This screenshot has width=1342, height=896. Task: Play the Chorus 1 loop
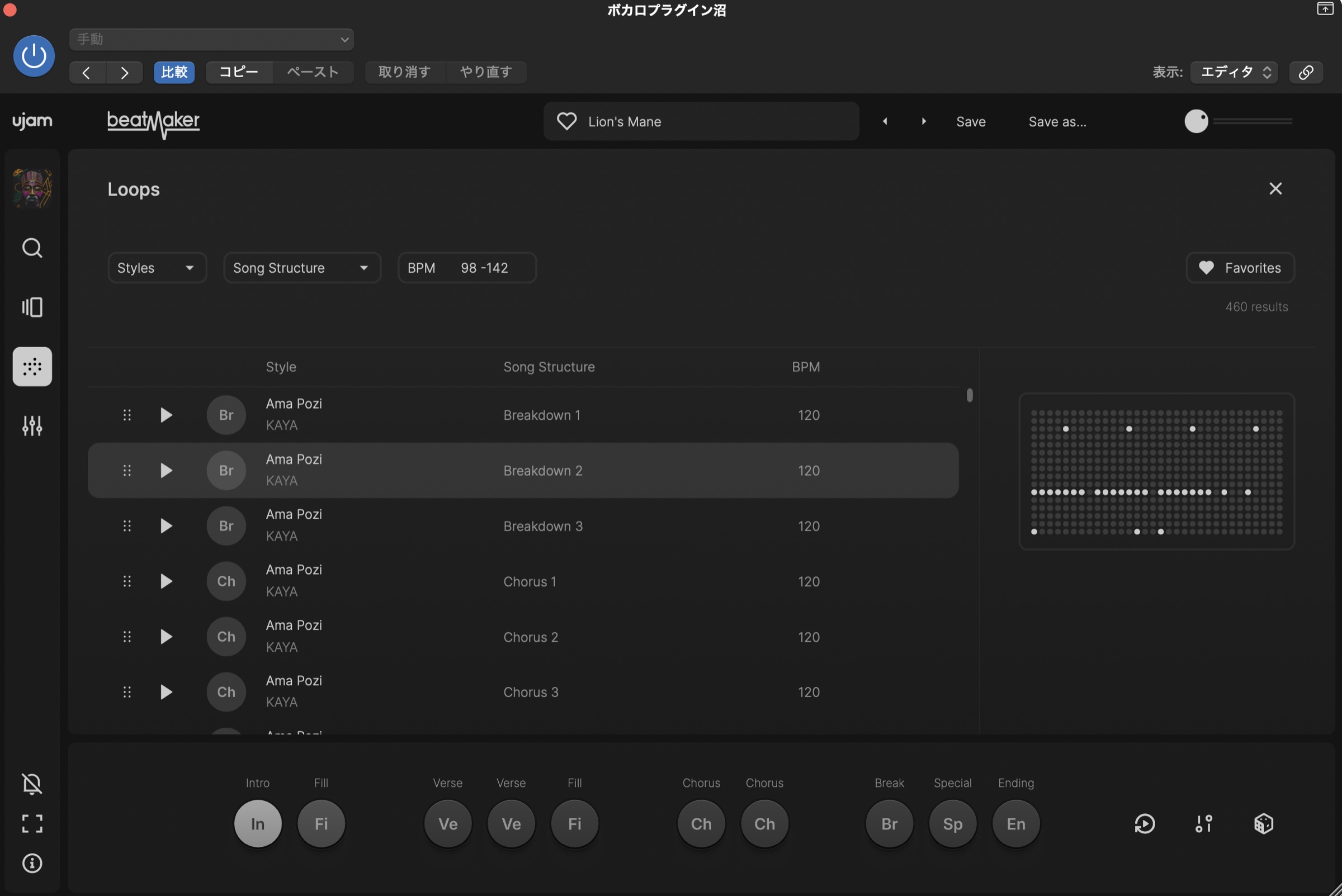click(166, 581)
